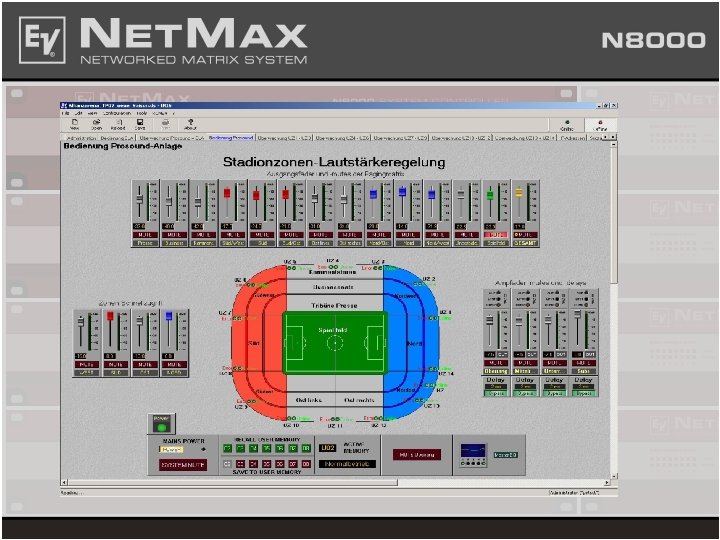Click the Open toolbar icon

coord(96,124)
